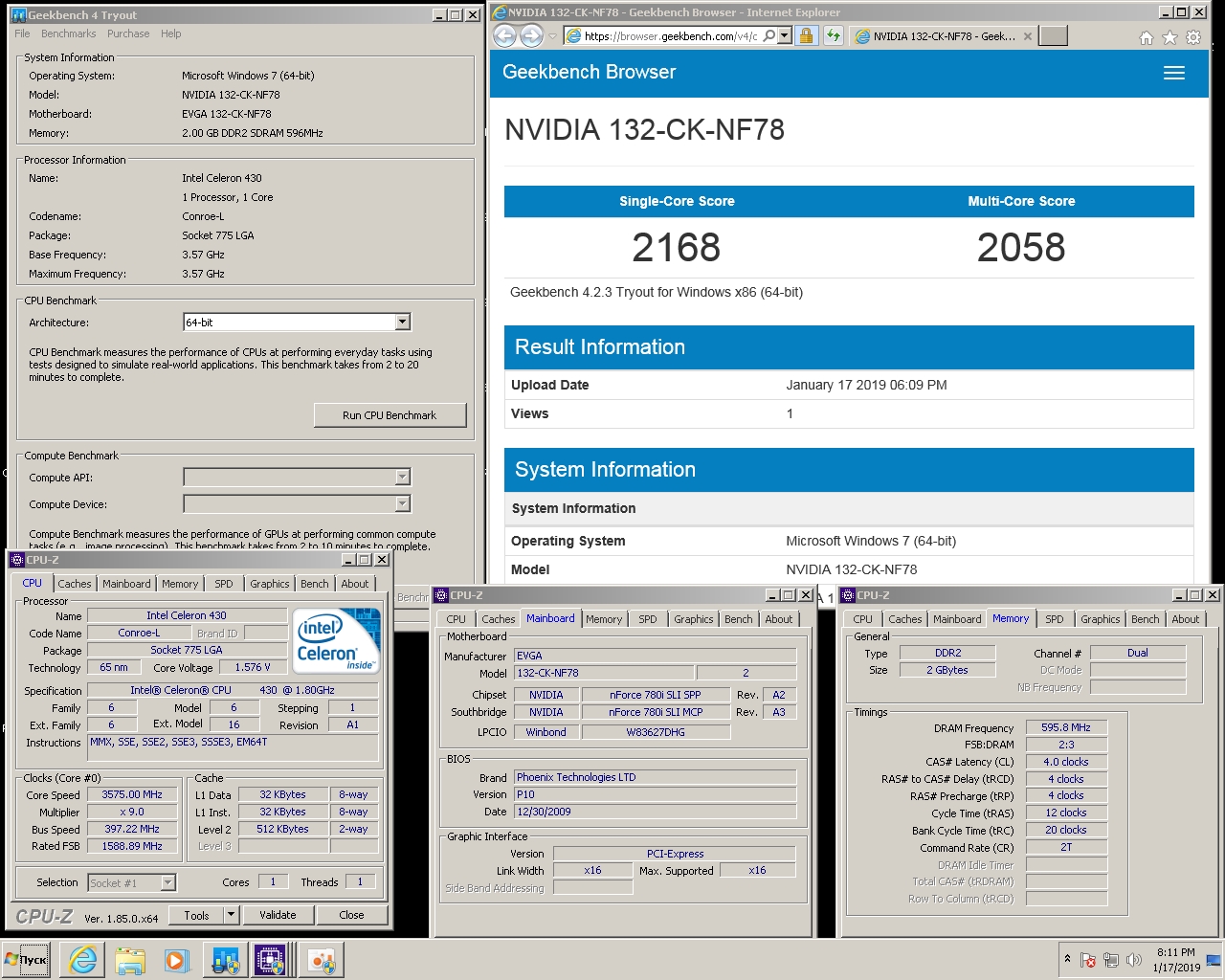Viewport: 1225px width, 980px height.
Task: Switch to Caches tab in left CPU-Z window
Action: coord(74,584)
